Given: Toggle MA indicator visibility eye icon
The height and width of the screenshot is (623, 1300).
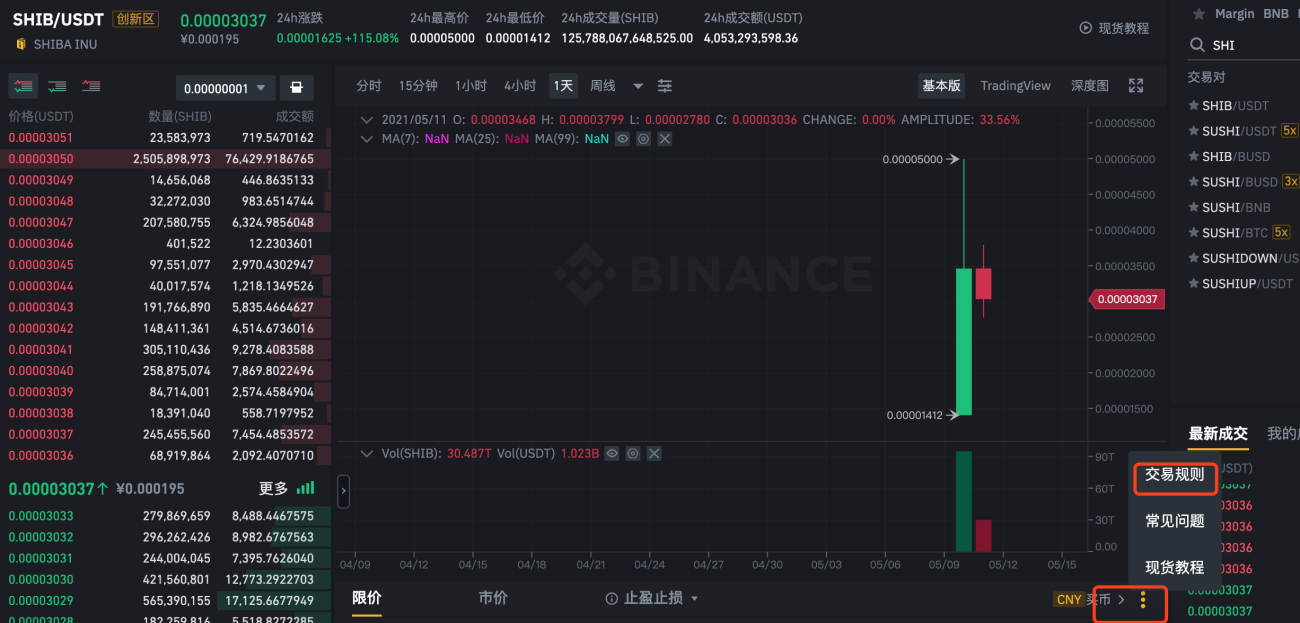Looking at the screenshot, I should tap(622, 139).
